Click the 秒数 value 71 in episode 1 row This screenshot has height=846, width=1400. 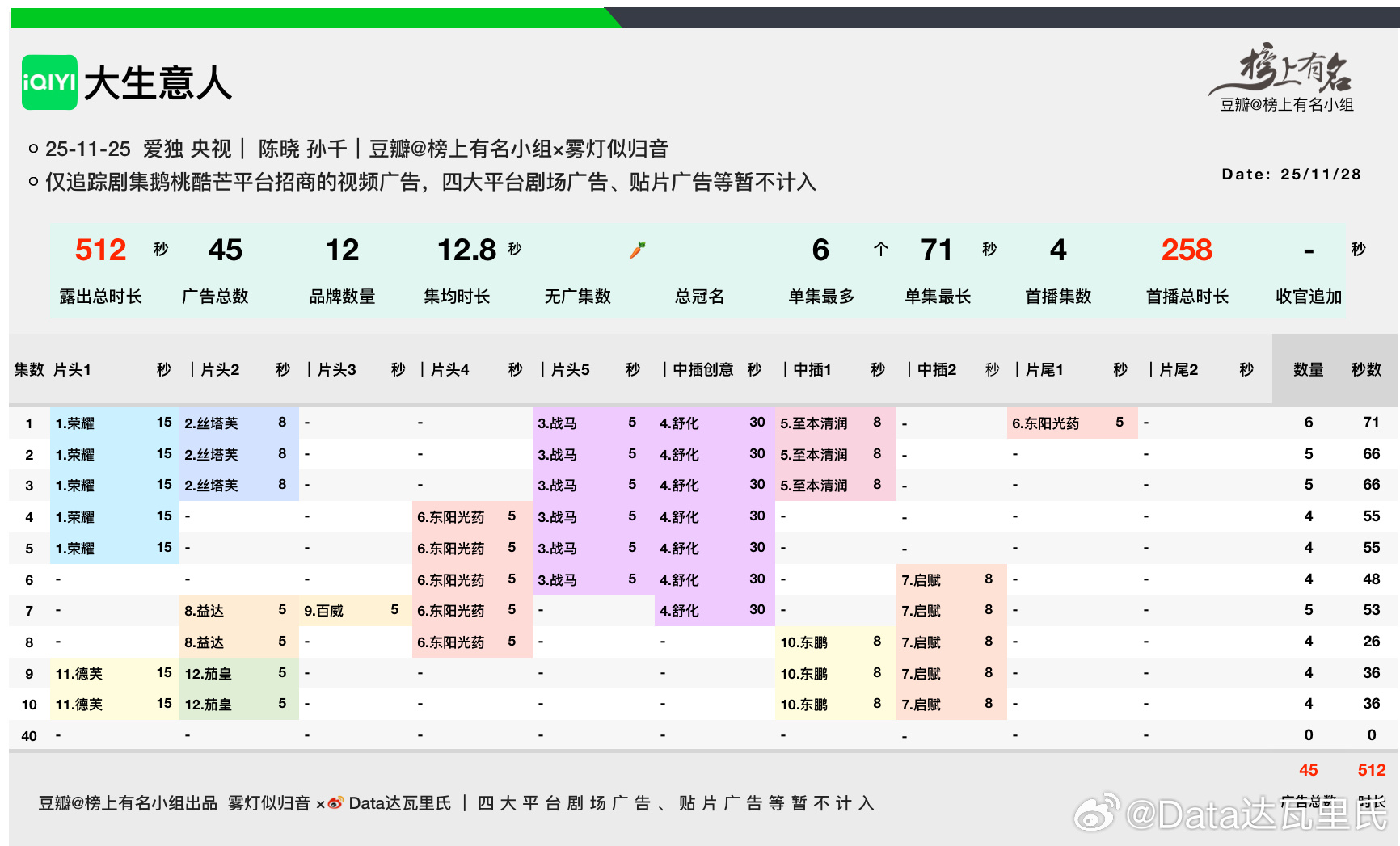point(1371,423)
